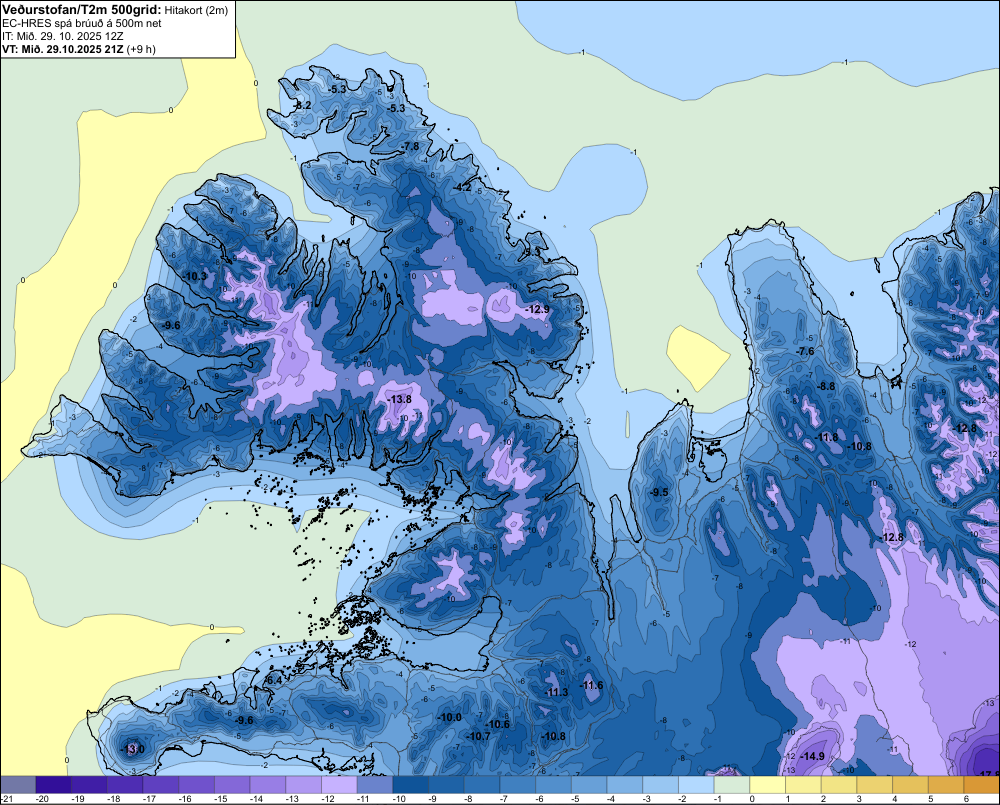Select the legend swatch labeled -14

click(x=268, y=784)
